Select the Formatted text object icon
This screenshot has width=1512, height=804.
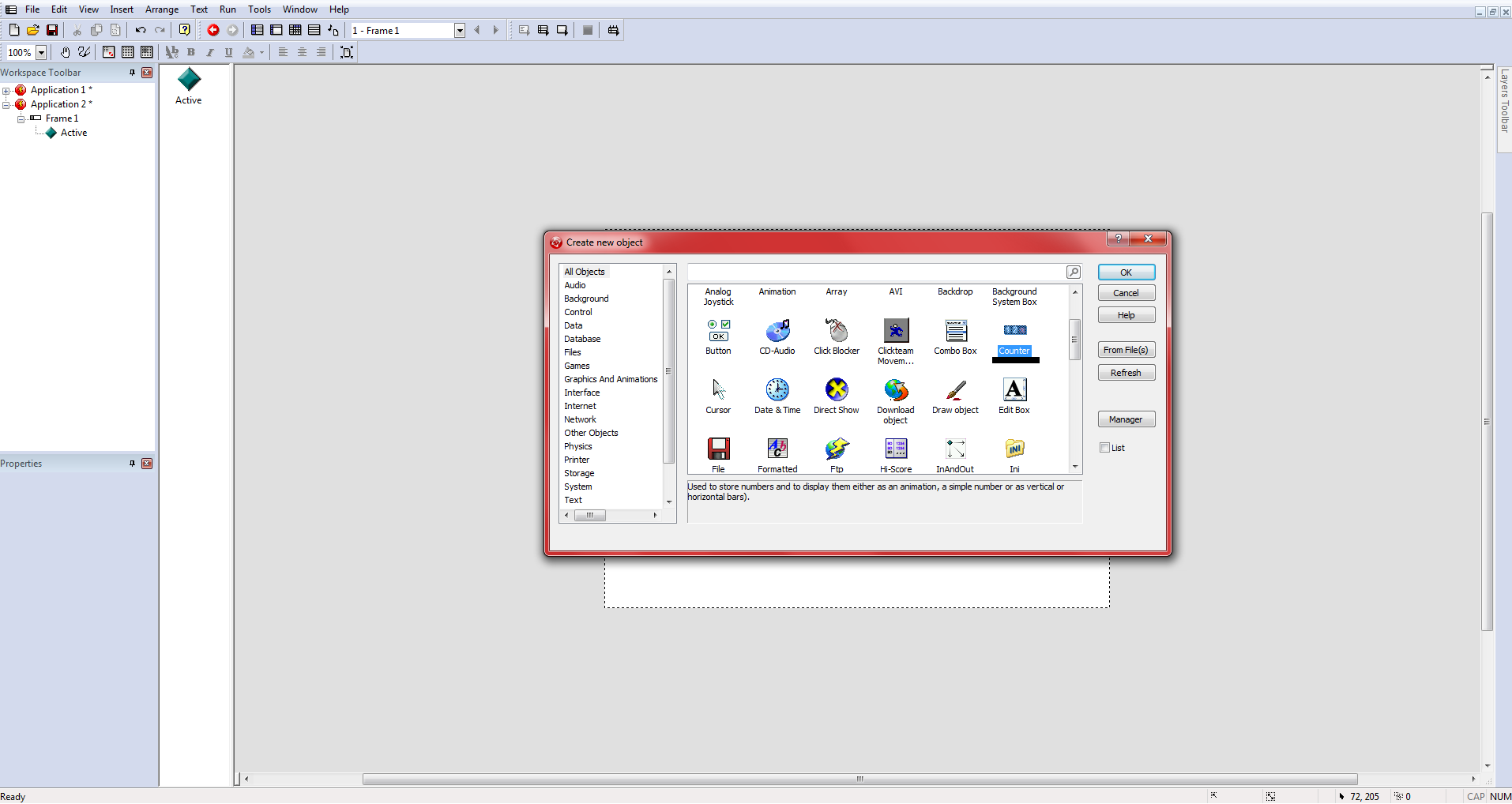pyautogui.click(x=777, y=449)
